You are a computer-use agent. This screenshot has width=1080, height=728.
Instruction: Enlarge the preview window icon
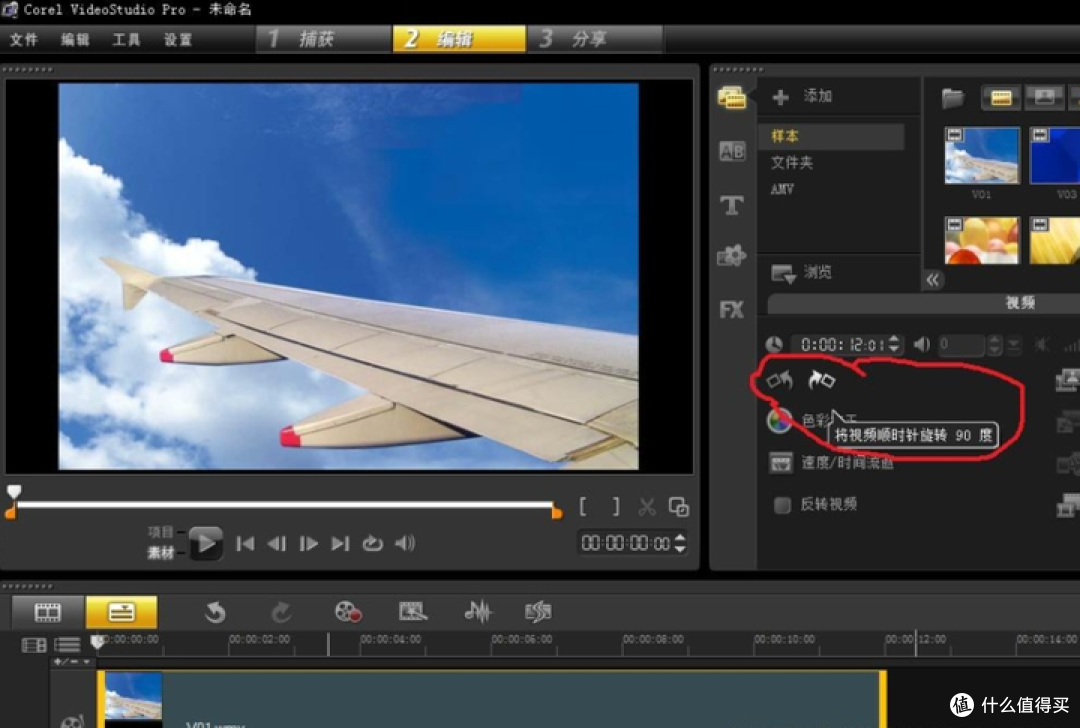tap(679, 508)
